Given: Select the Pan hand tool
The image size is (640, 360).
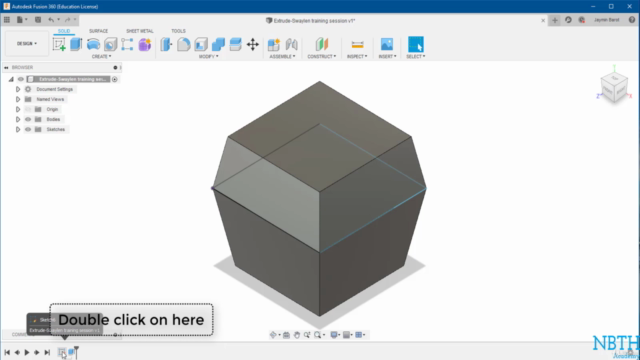Looking at the screenshot, I should tap(297, 335).
